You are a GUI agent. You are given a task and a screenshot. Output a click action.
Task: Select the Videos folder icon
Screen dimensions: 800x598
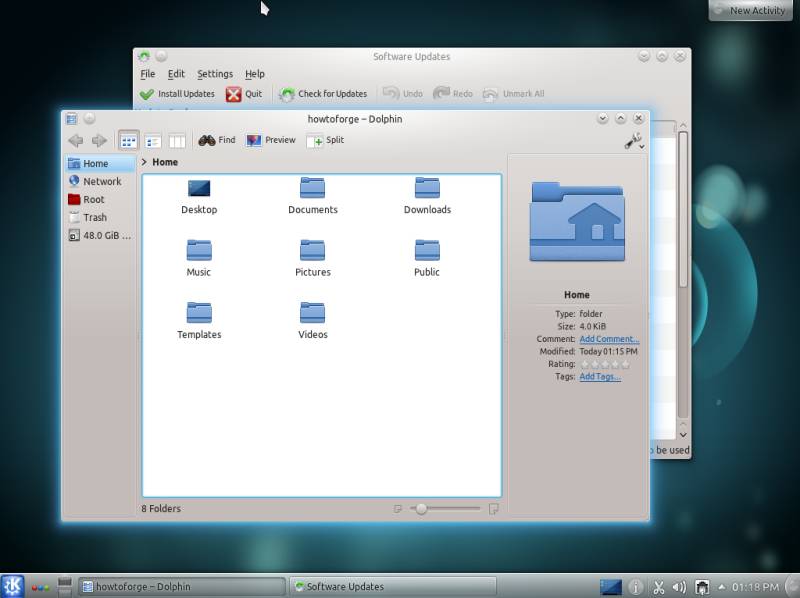(x=313, y=313)
